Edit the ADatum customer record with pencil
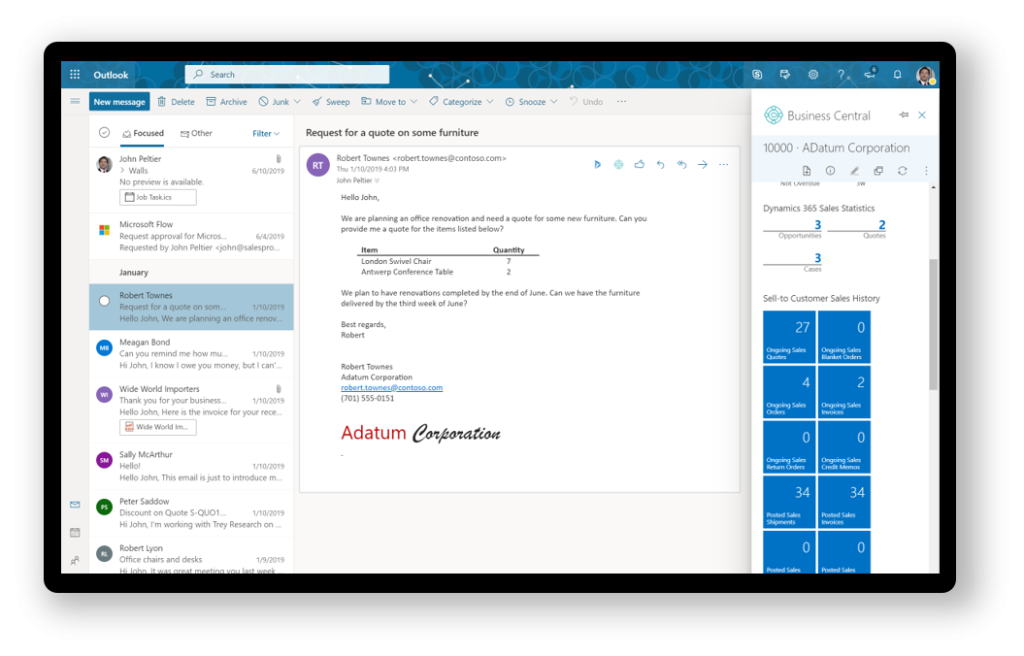 point(854,171)
